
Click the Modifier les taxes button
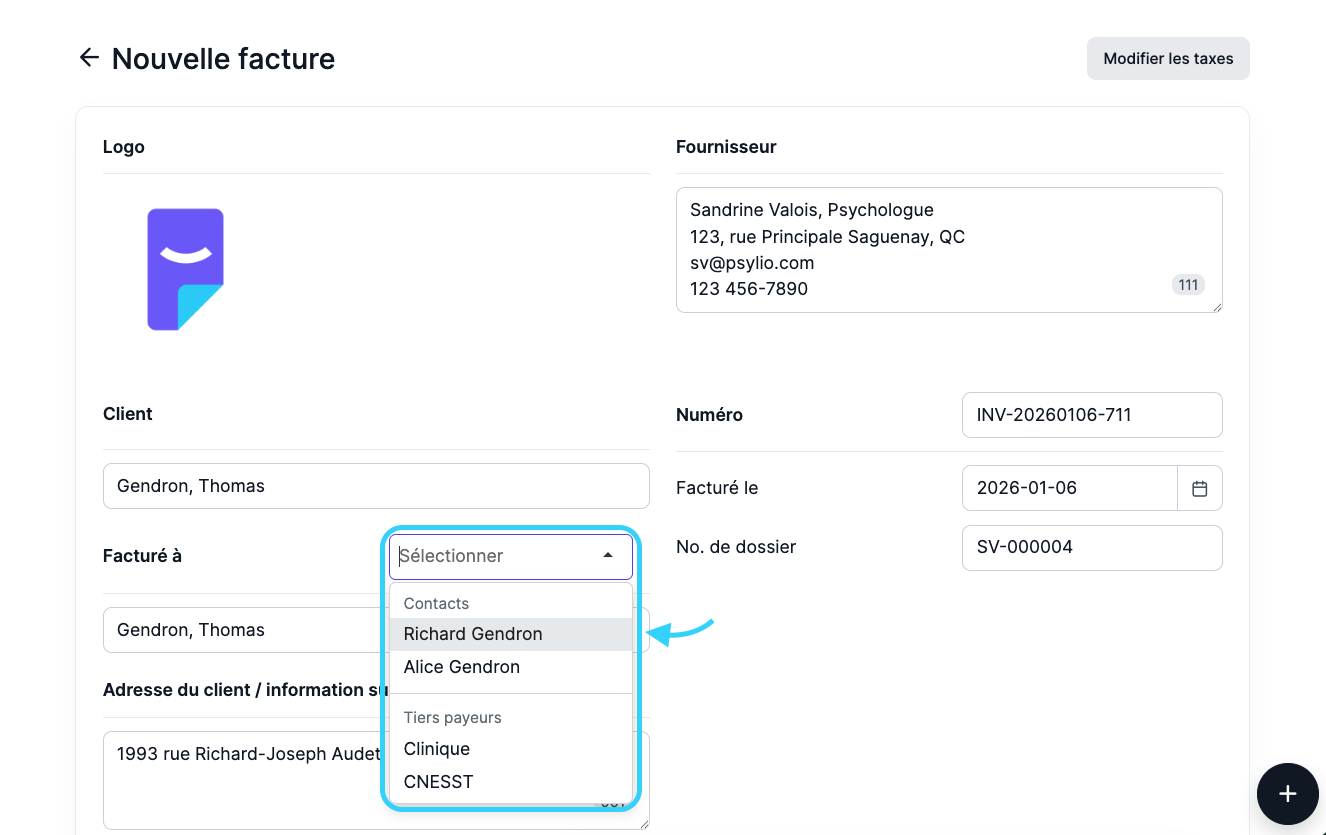tap(1167, 58)
